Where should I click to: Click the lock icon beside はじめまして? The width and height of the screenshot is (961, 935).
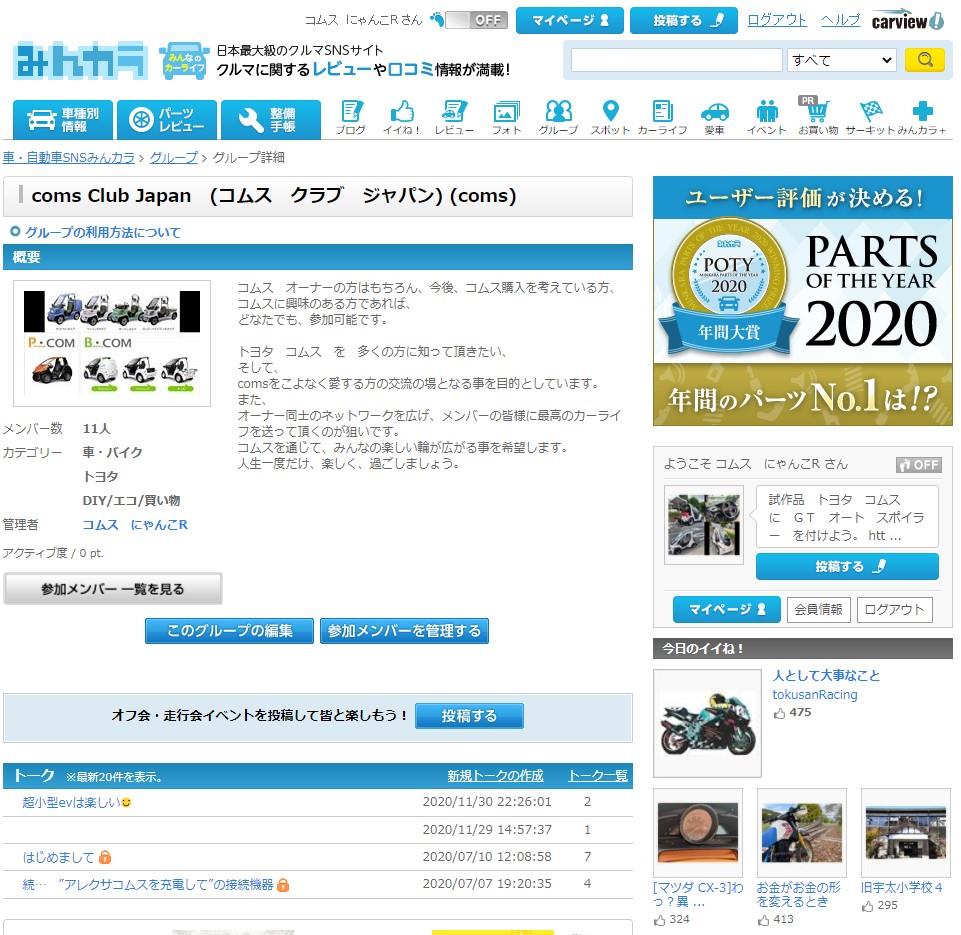(x=105, y=857)
